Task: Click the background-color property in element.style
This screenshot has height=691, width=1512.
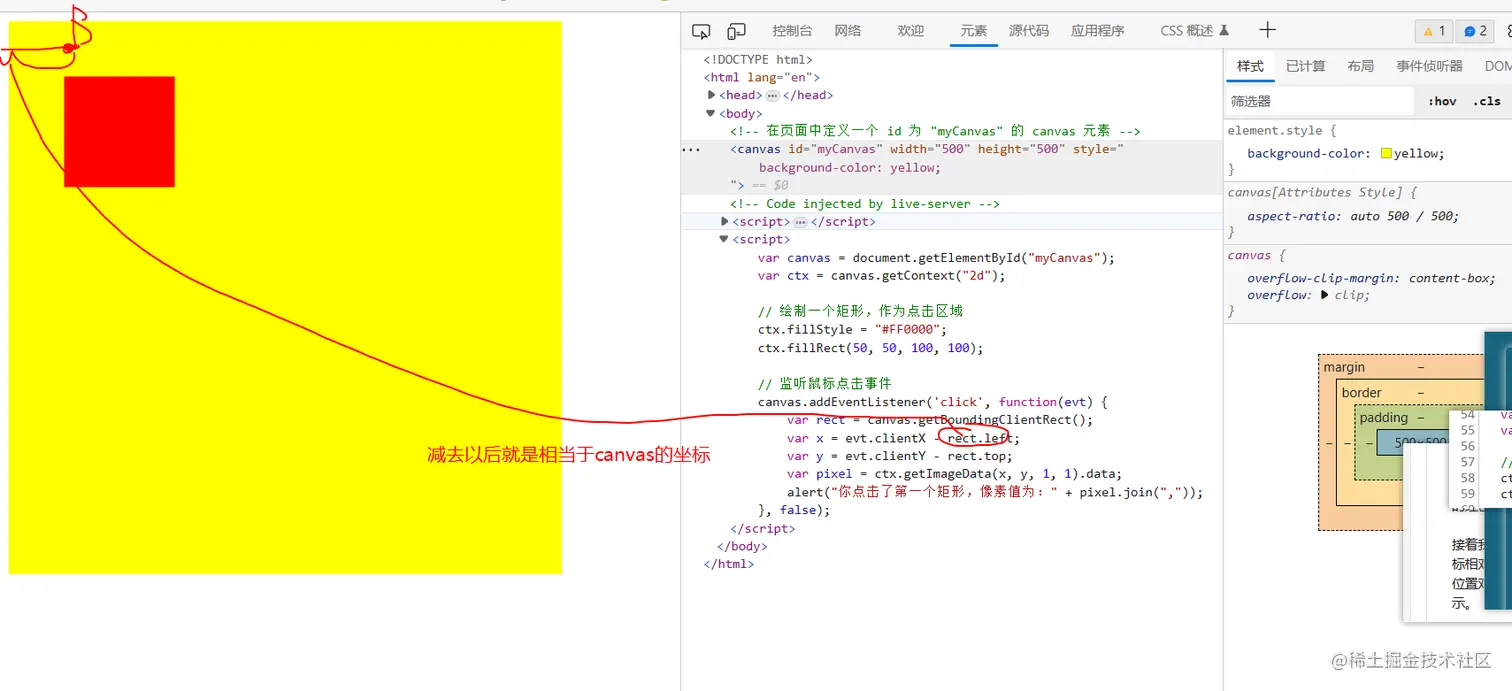Action: click(1306, 154)
